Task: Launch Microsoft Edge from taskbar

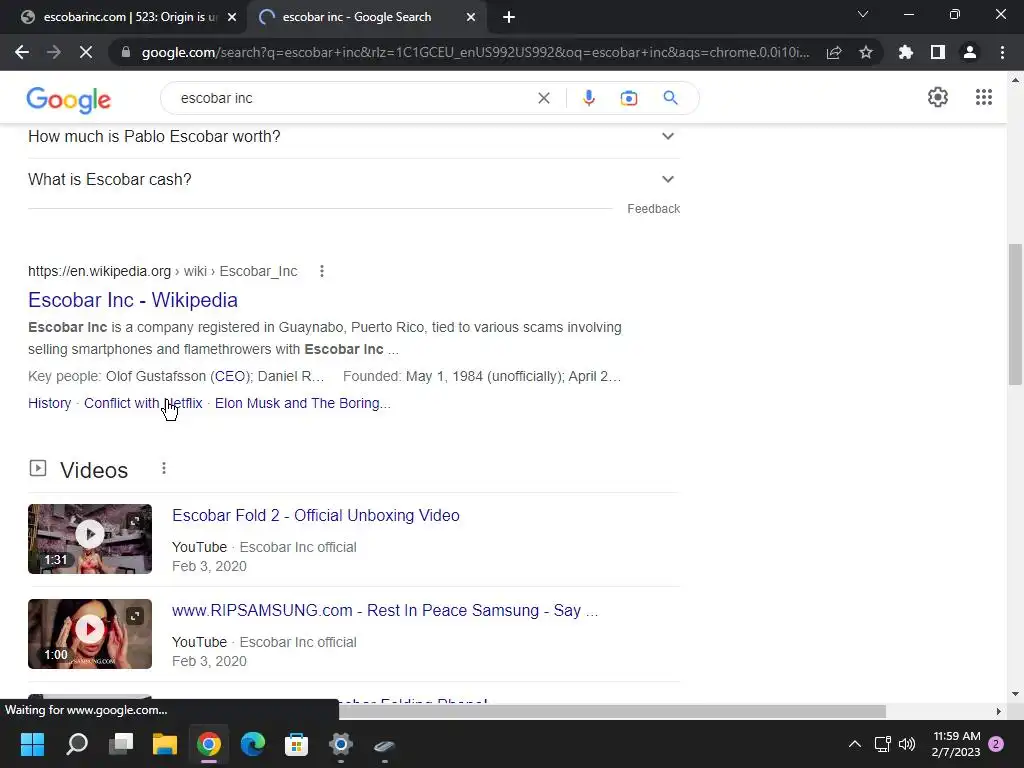Action: click(253, 744)
